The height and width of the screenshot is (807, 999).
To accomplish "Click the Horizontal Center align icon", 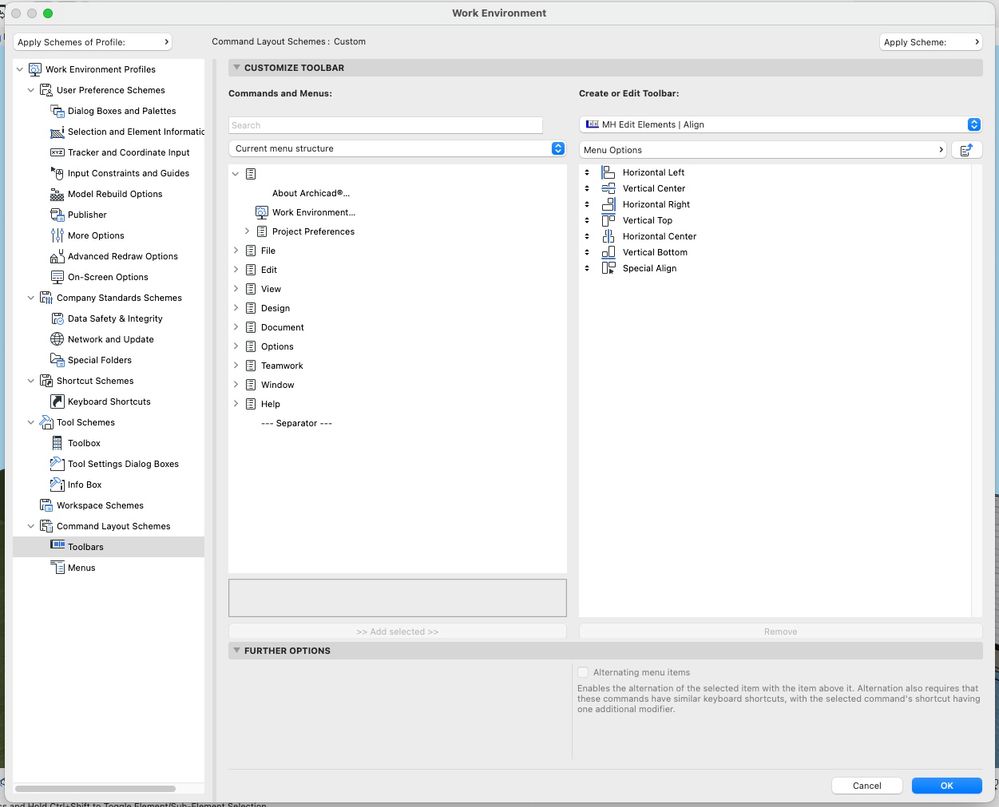I will coord(608,236).
